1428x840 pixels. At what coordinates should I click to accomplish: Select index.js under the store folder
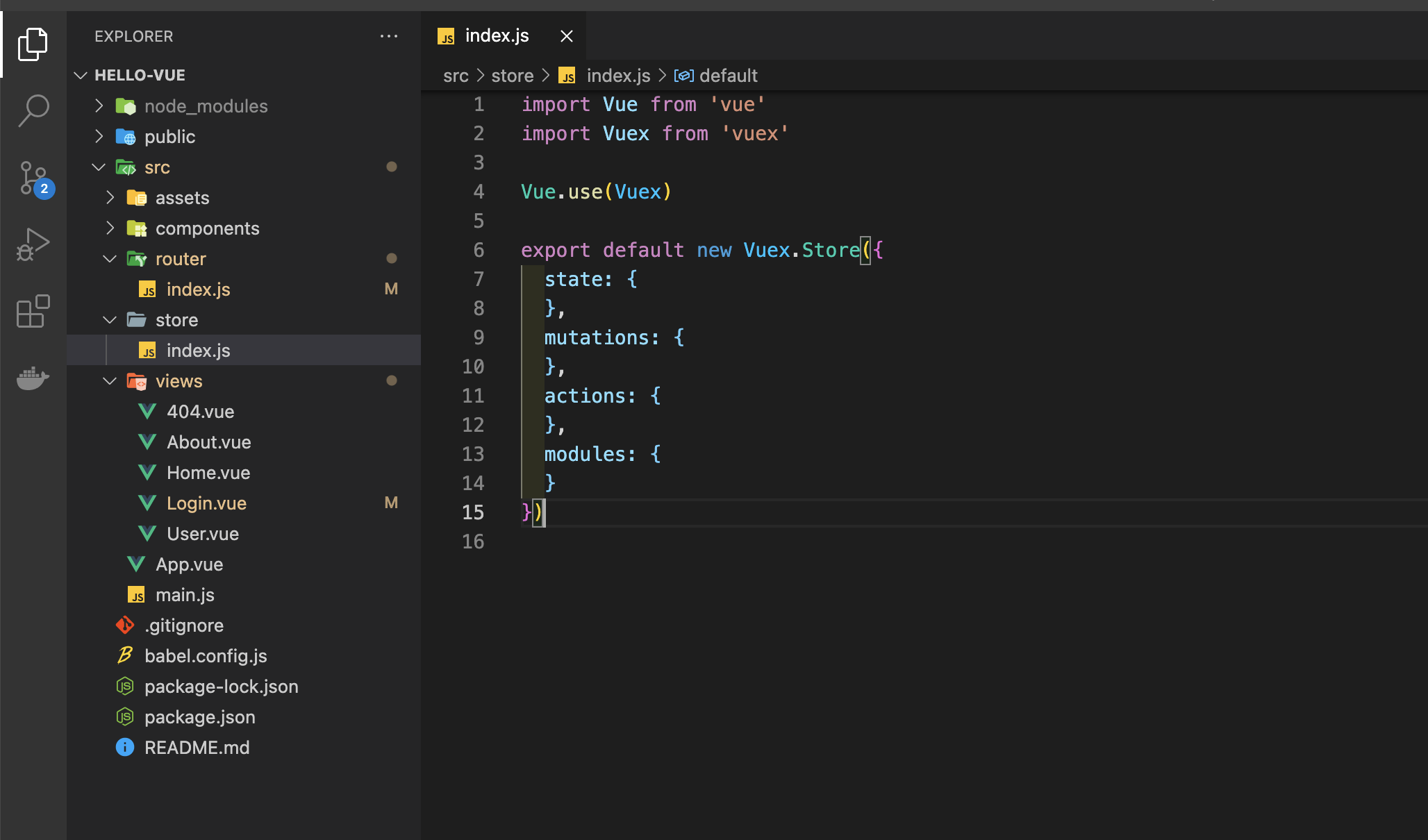[x=244, y=350]
